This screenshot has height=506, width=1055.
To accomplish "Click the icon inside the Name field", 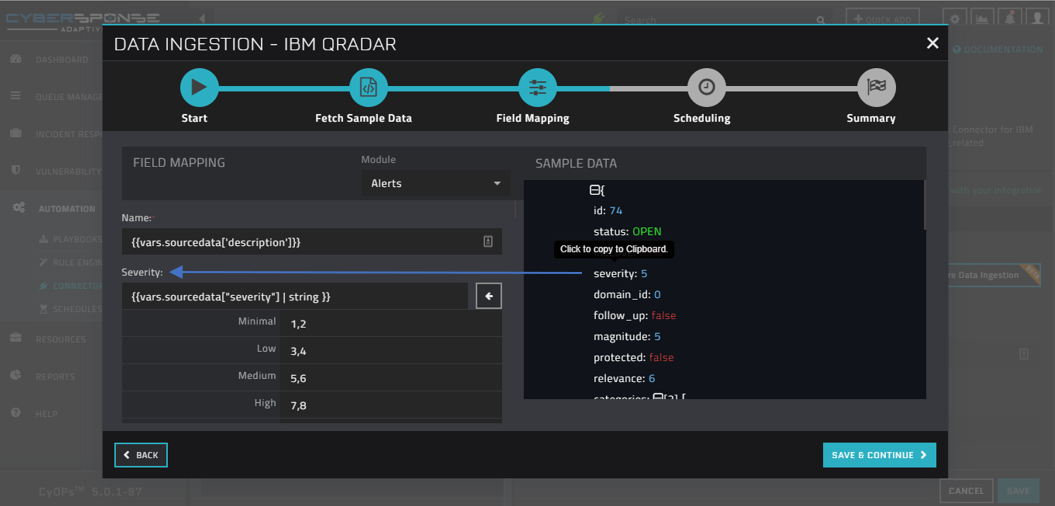I will pos(488,242).
